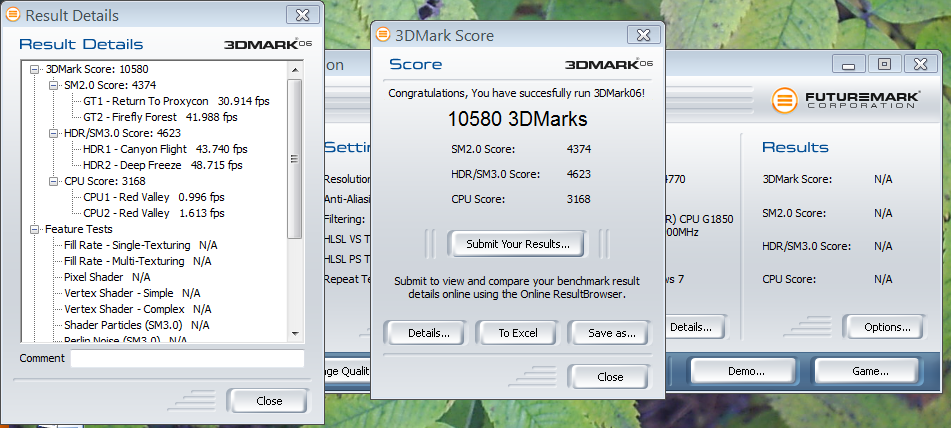
Task: Collapse the 3DMark Score tree node
Action: 35,70
